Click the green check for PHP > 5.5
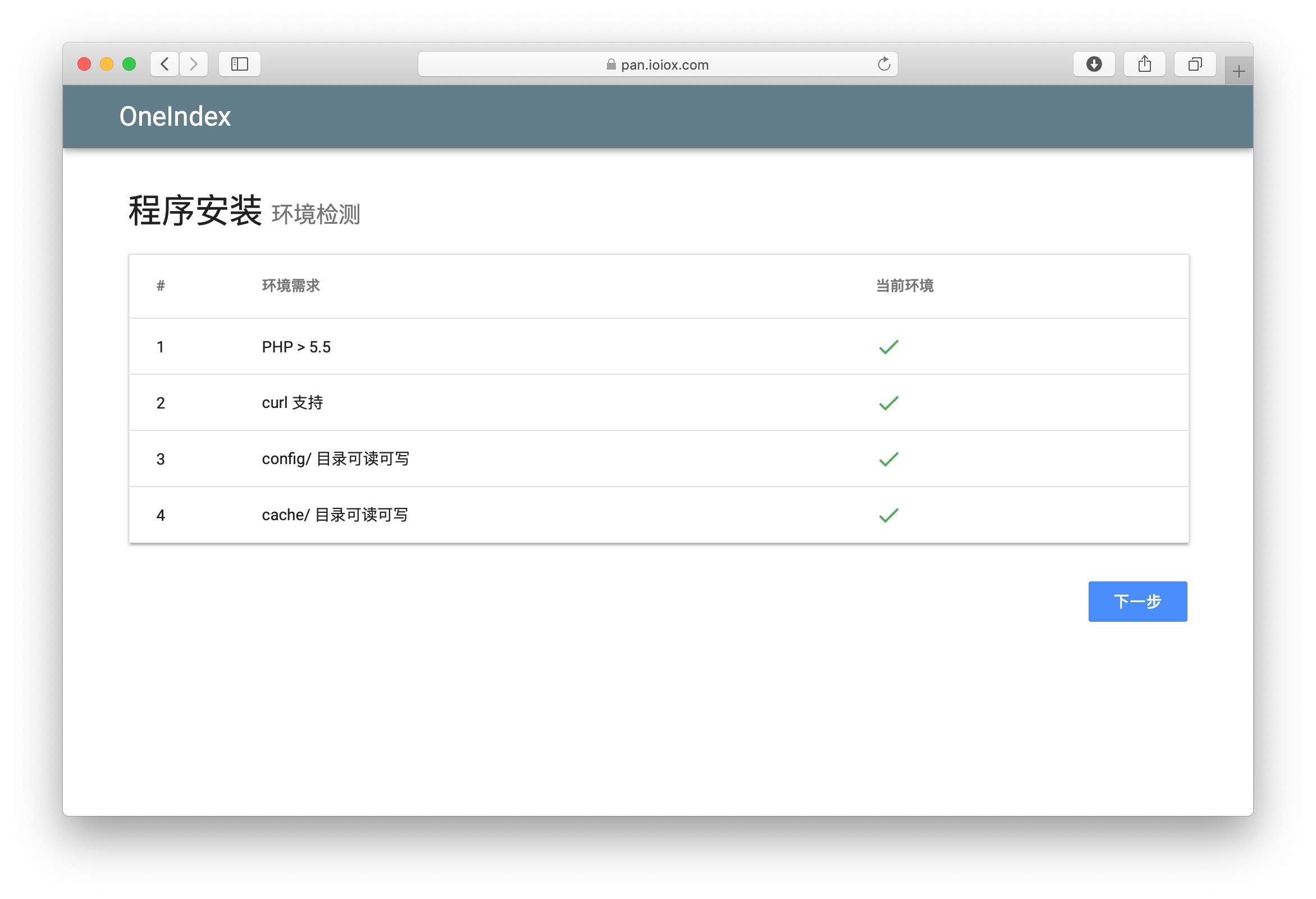Image resolution: width=1316 pixels, height=899 pixels. [889, 347]
